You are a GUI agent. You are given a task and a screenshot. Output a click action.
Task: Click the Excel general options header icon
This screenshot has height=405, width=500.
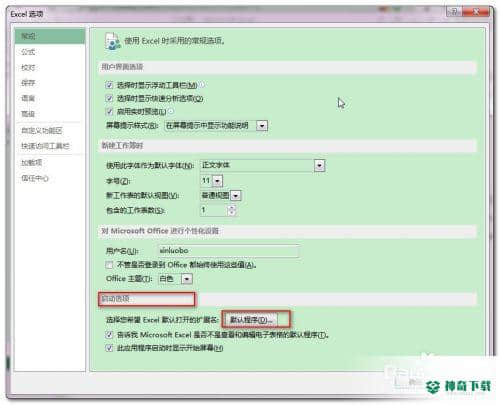pyautogui.click(x=112, y=41)
